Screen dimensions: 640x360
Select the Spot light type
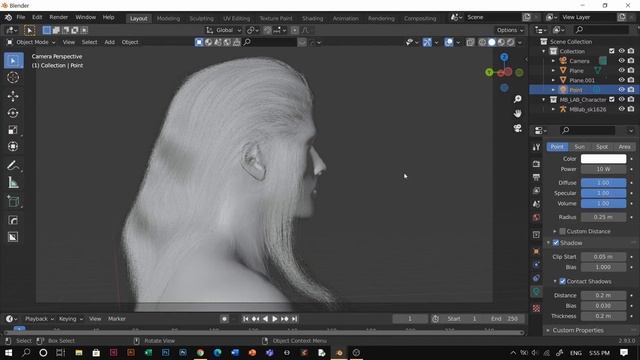602,147
